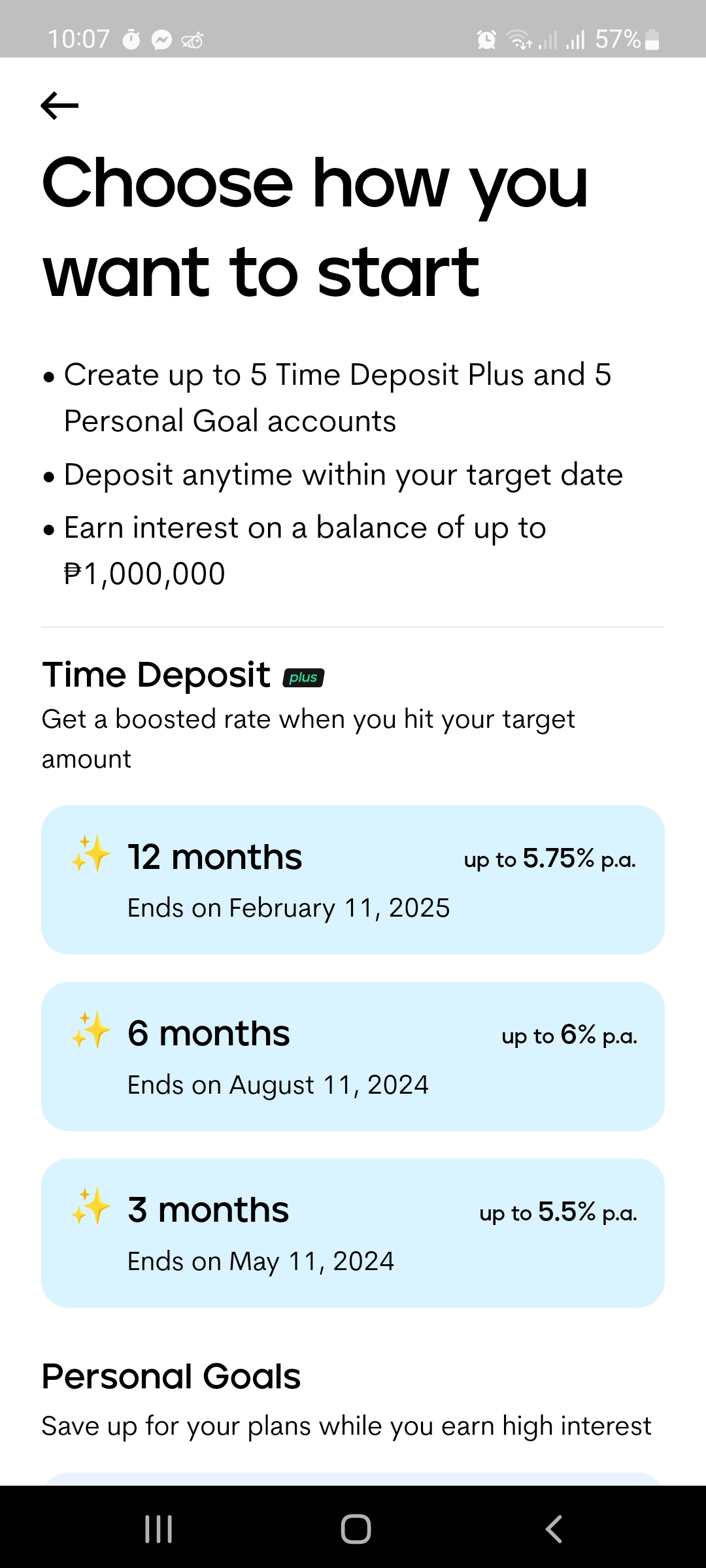The width and height of the screenshot is (706, 1568).
Task: Tap the Personal Goals section heading
Action: tap(171, 1377)
